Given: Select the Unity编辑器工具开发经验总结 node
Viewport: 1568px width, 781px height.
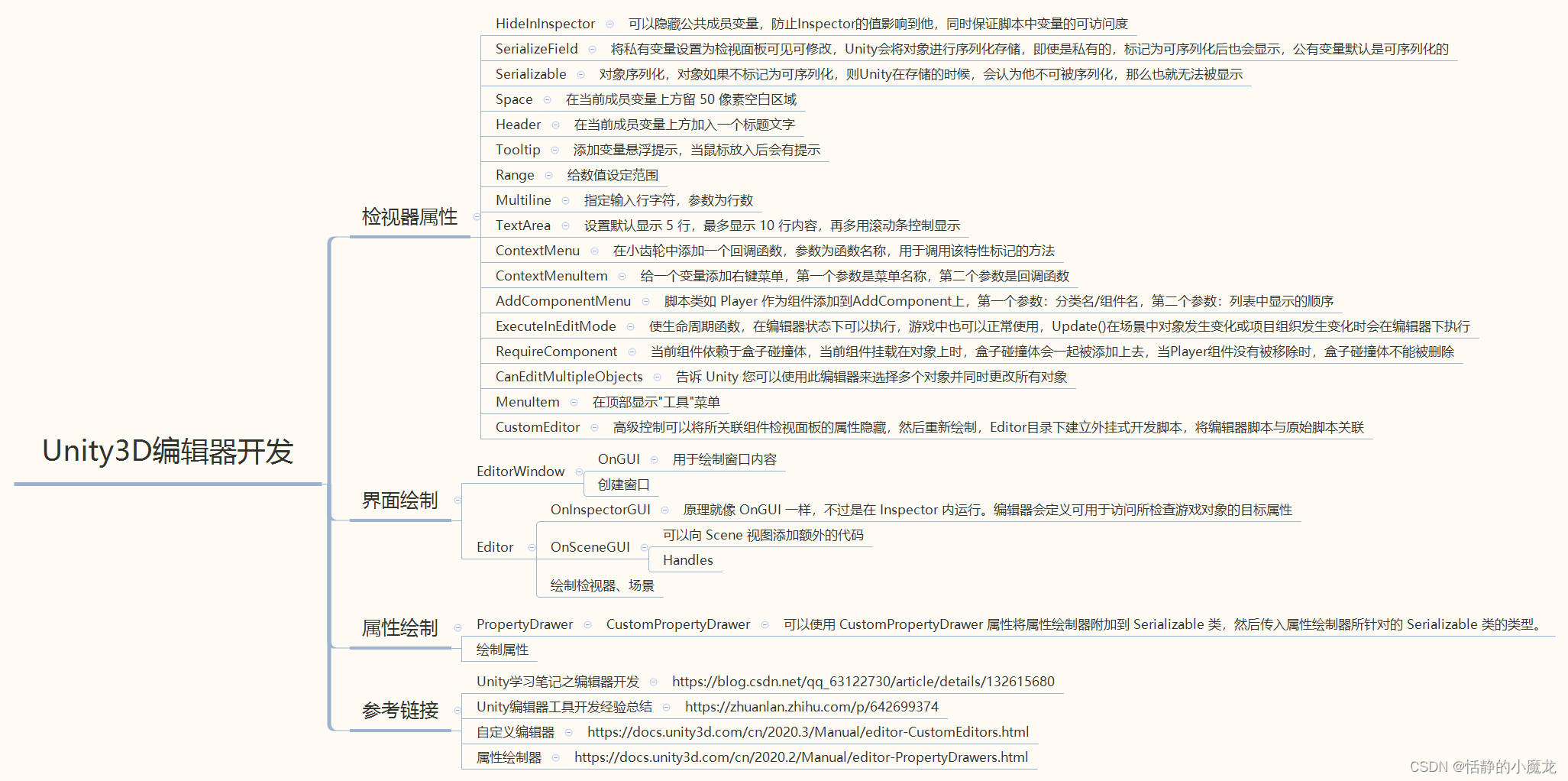Looking at the screenshot, I should [x=564, y=707].
